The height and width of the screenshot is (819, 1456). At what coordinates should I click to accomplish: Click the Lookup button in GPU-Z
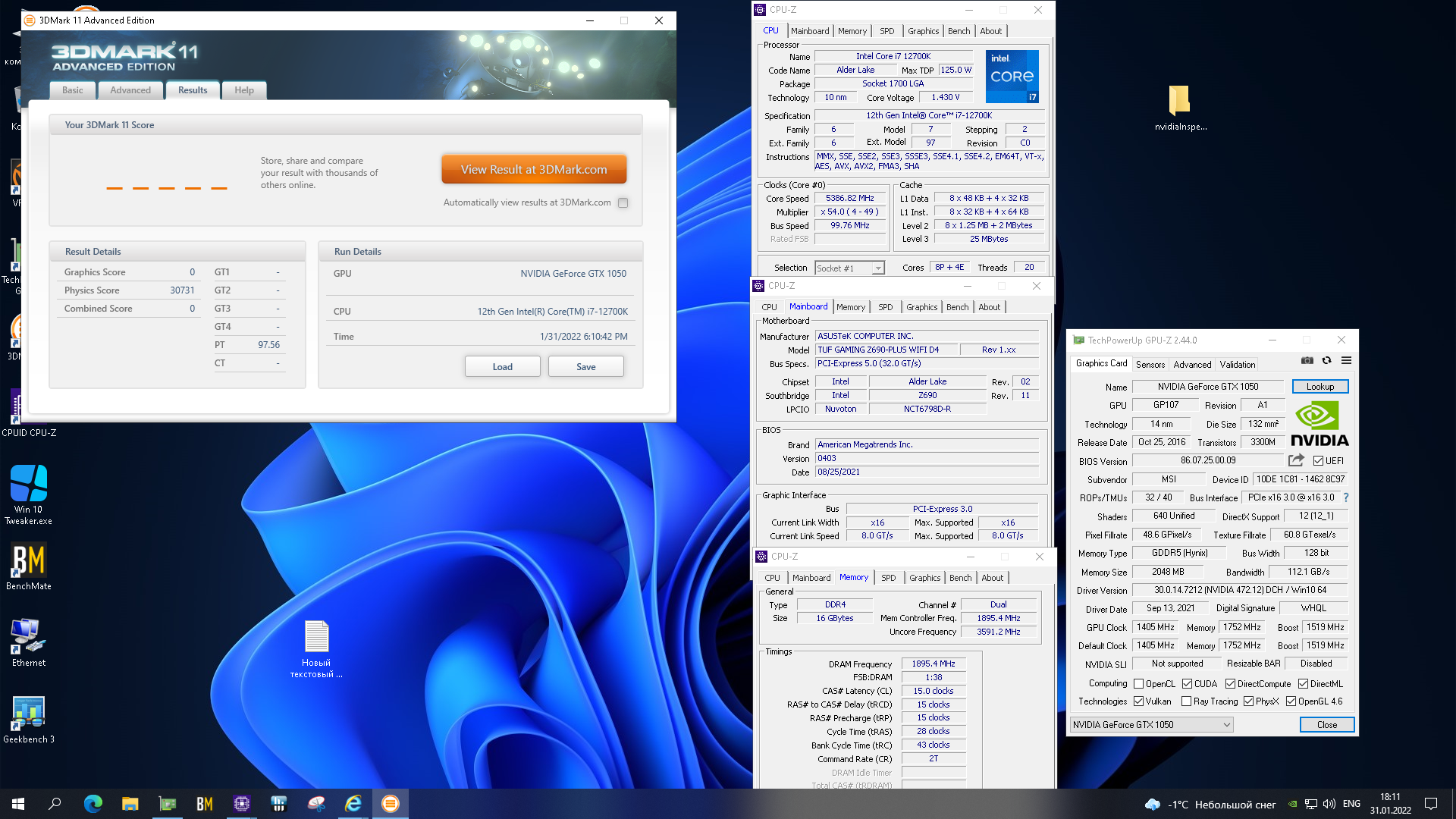pos(1319,387)
